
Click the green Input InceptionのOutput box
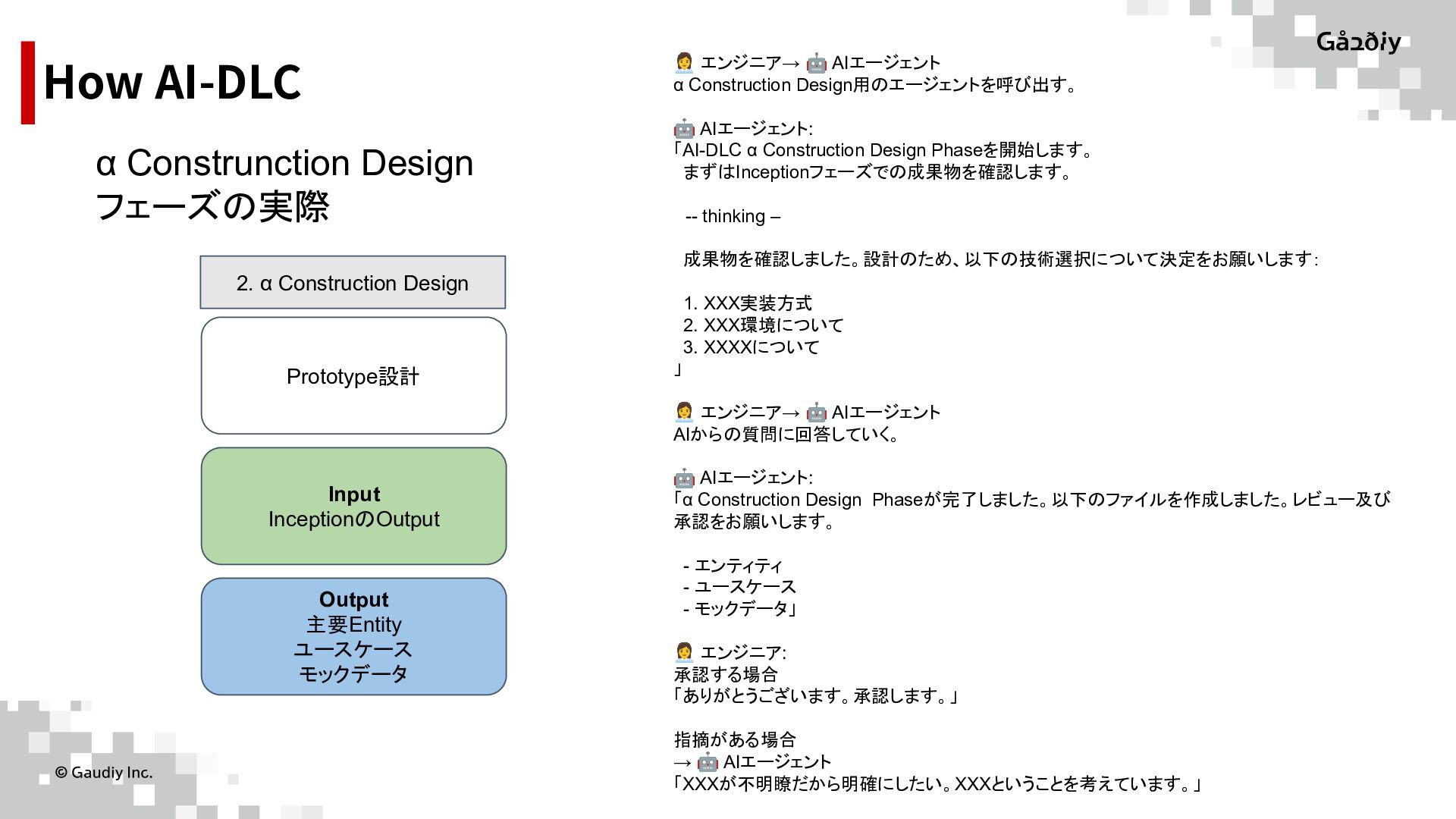click(353, 506)
